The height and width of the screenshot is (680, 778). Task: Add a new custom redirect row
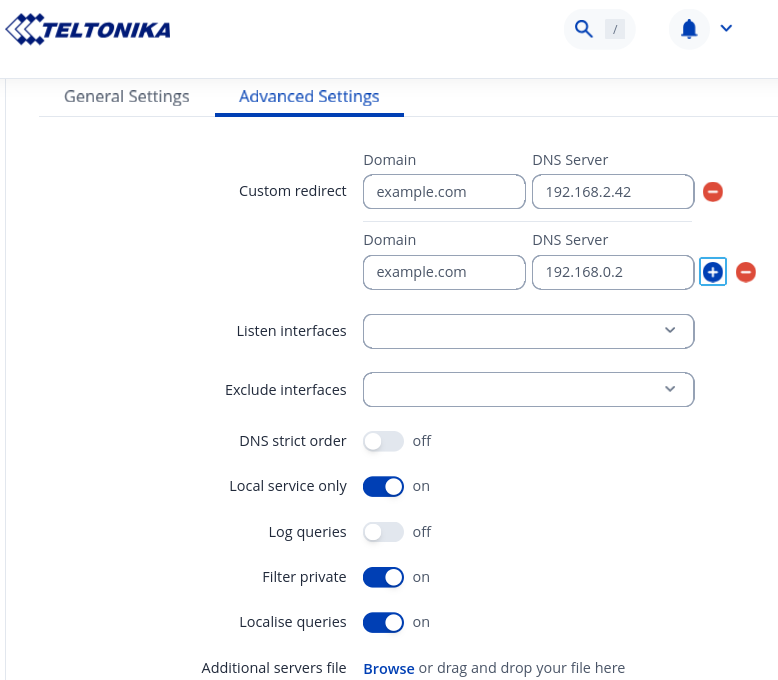[713, 272]
